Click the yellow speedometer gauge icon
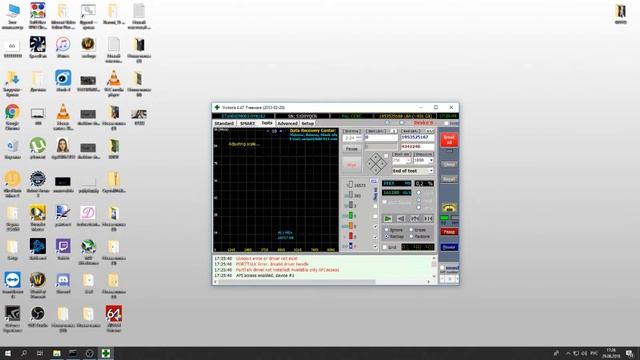640x360 pixels. point(449,207)
